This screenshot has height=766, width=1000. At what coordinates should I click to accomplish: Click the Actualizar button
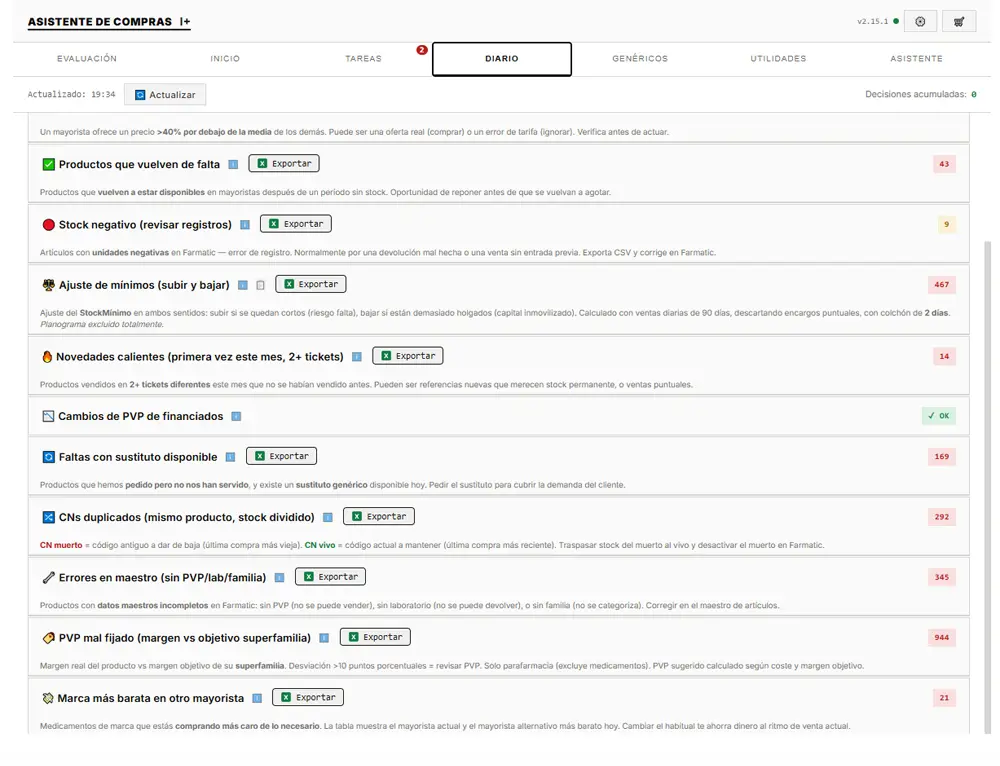click(x=165, y=94)
